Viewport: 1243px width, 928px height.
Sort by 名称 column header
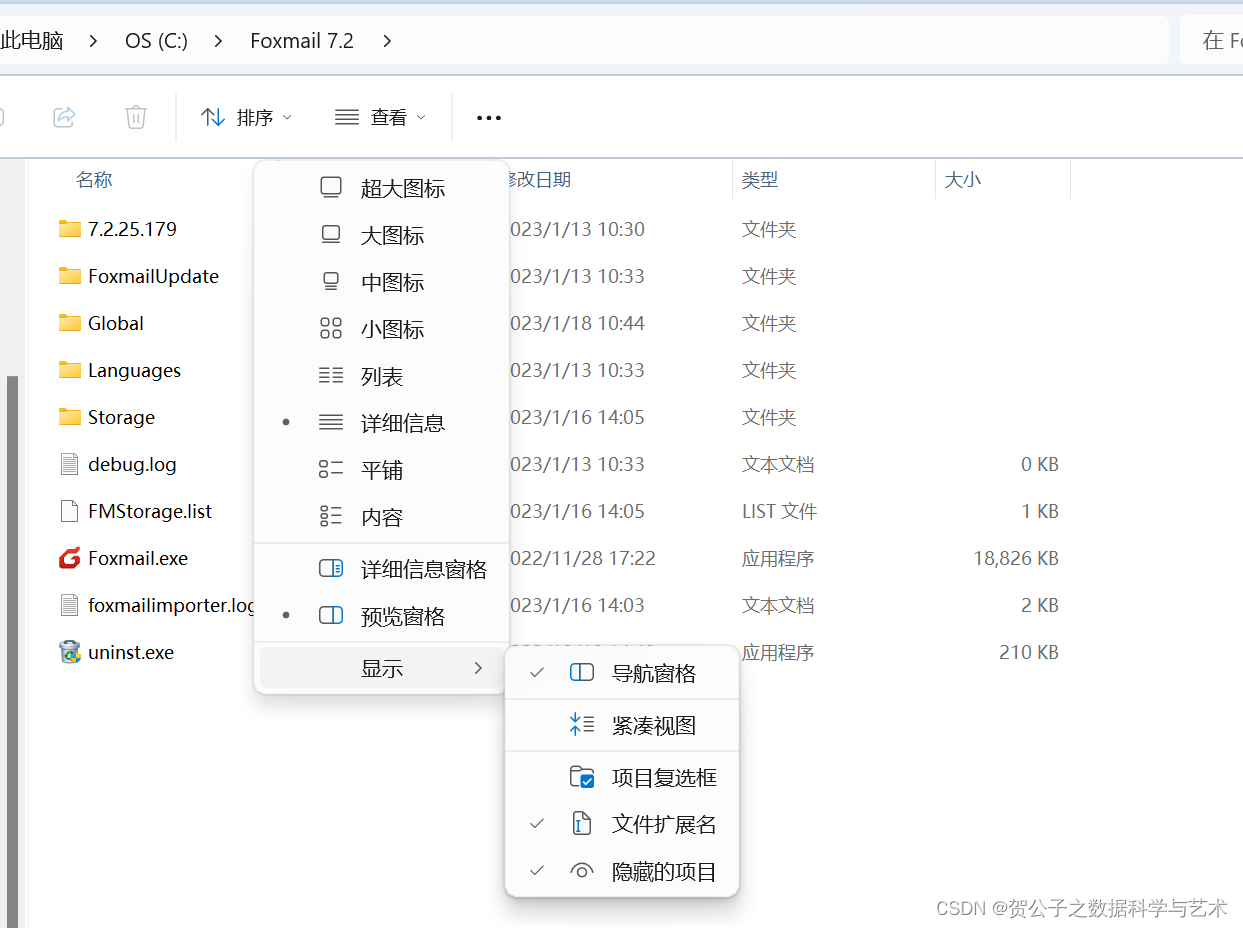click(x=94, y=179)
